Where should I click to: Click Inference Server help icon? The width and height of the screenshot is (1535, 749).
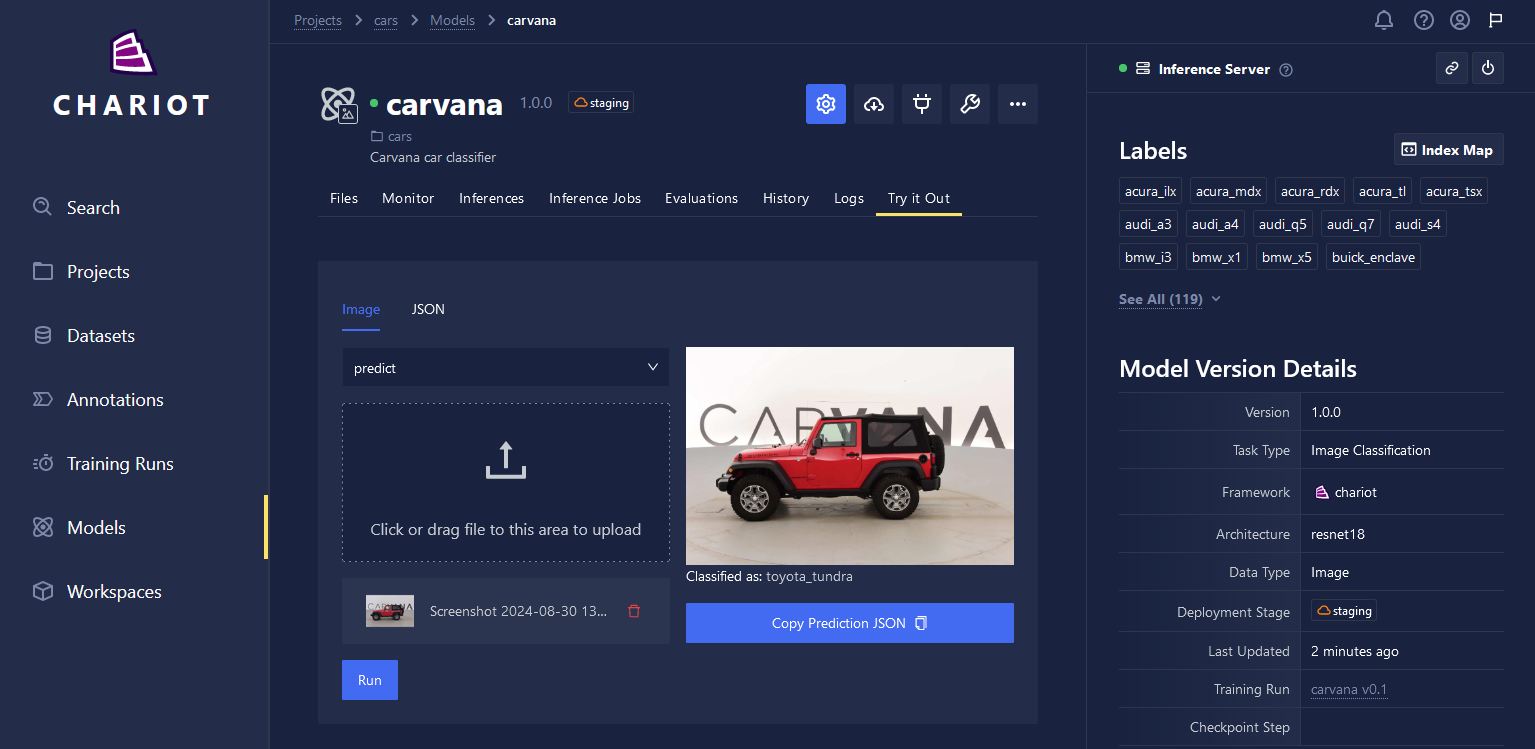point(1287,70)
